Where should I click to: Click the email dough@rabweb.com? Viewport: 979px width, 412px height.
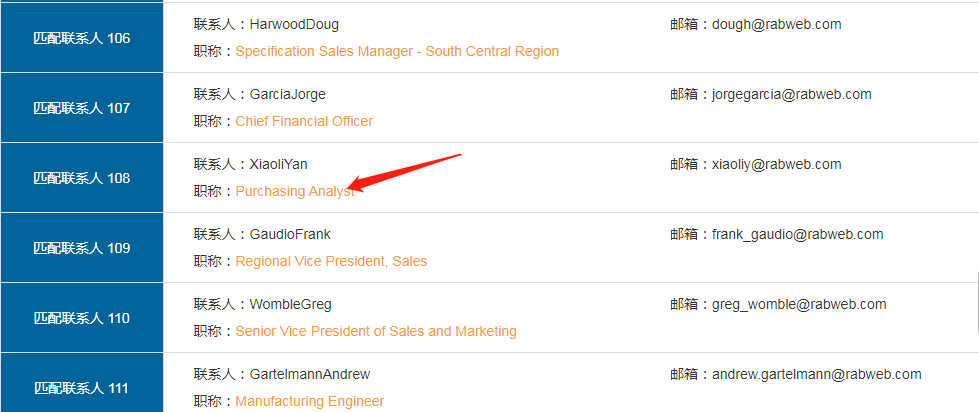(x=776, y=24)
